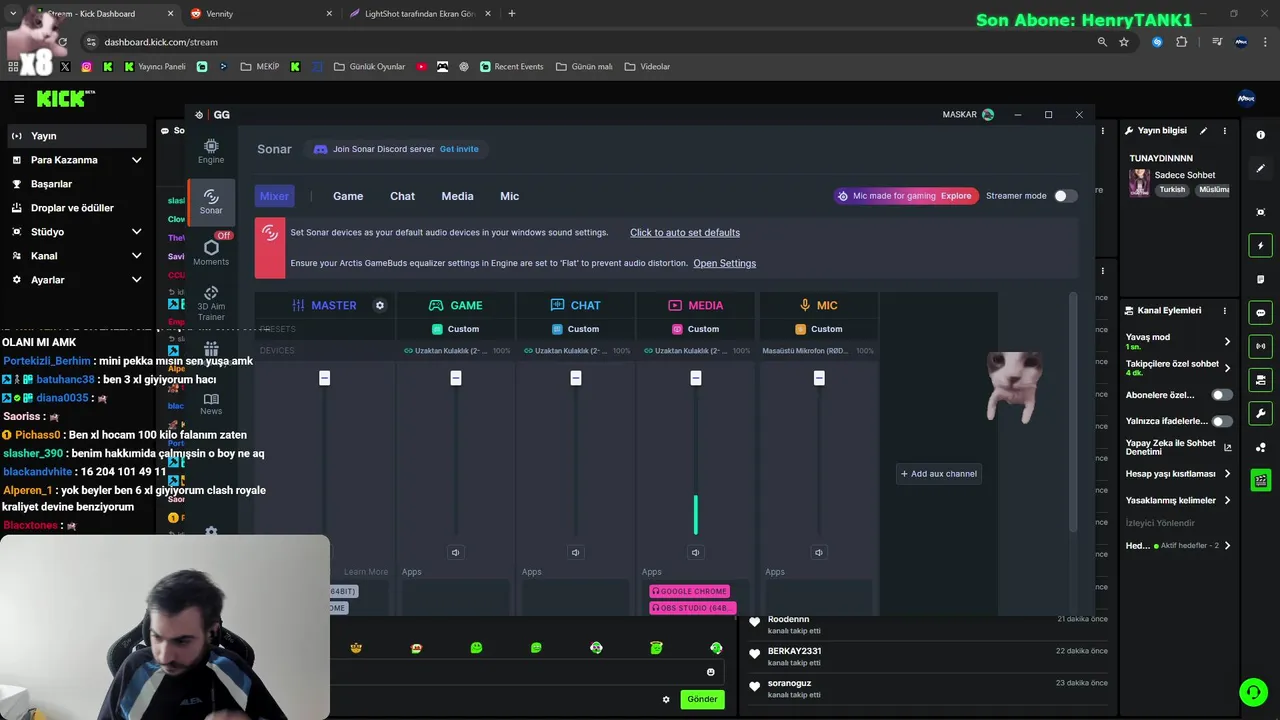1280x720 pixels.
Task: Mute the Mic channel speaker icon
Action: coord(818,552)
